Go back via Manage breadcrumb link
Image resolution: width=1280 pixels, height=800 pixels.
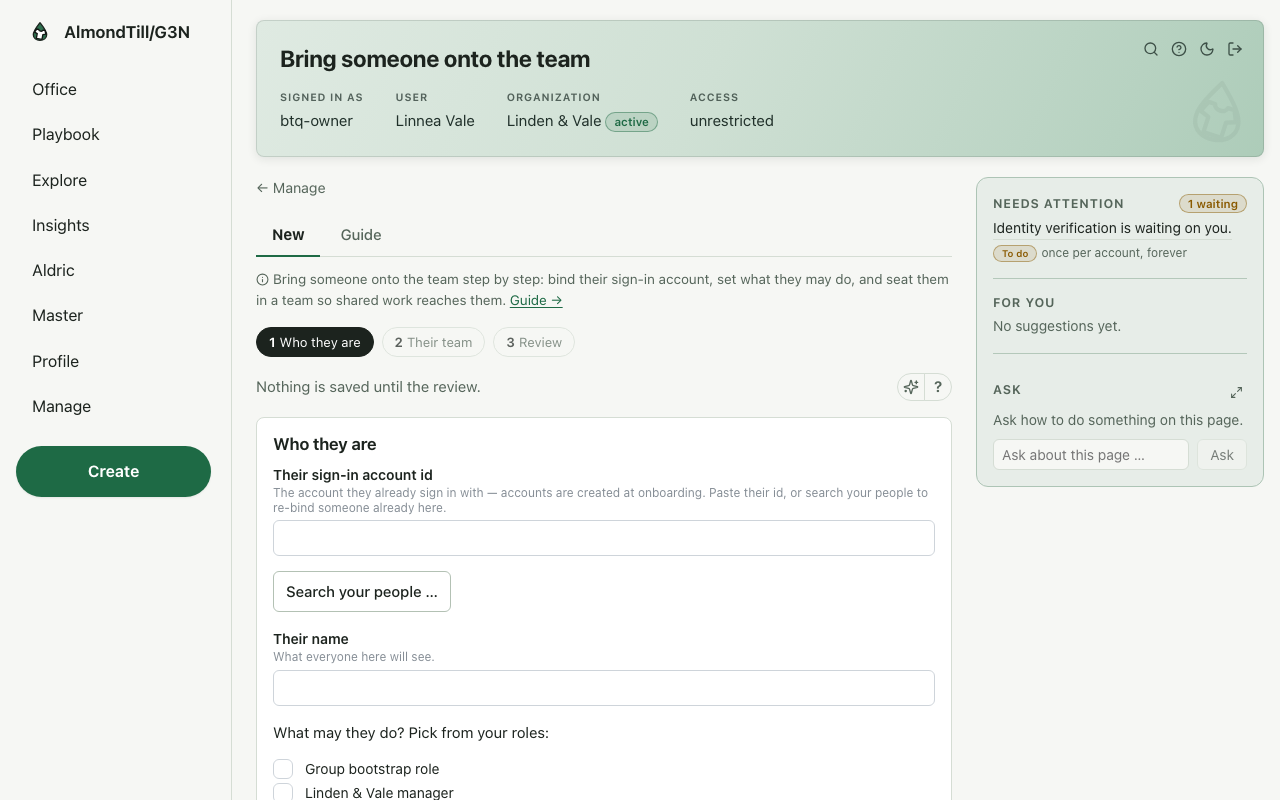(291, 188)
